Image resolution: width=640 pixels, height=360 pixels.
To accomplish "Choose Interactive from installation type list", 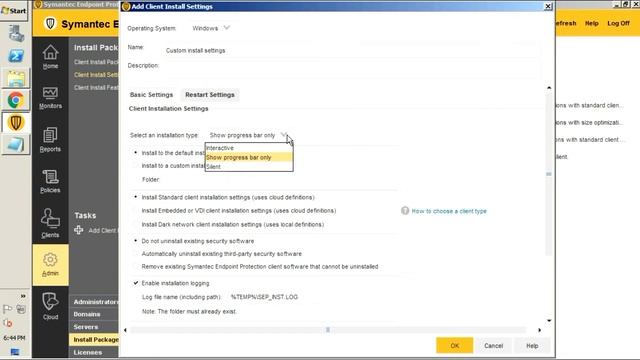I will [x=249, y=148].
